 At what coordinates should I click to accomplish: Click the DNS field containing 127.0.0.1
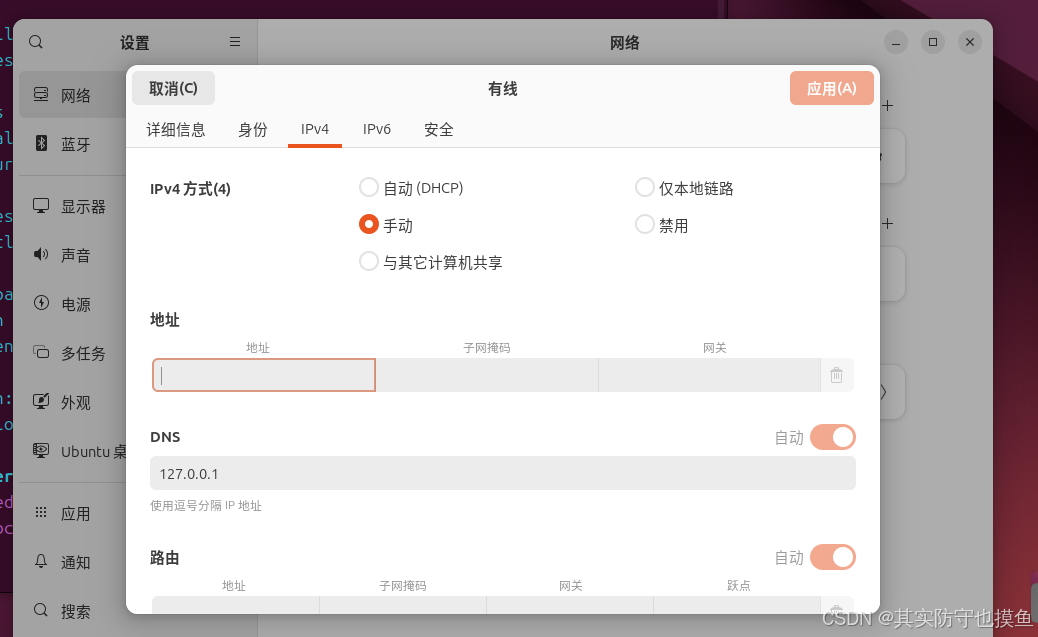pyautogui.click(x=503, y=473)
